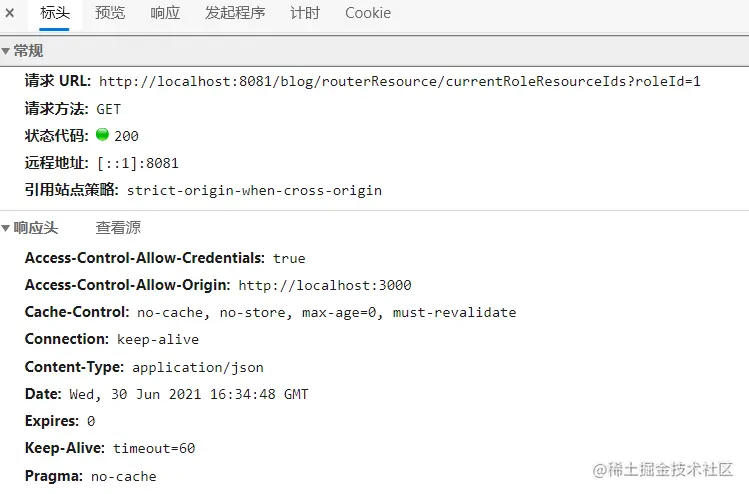Click the Access-Control-Allow-Origin header value

(x=325, y=286)
